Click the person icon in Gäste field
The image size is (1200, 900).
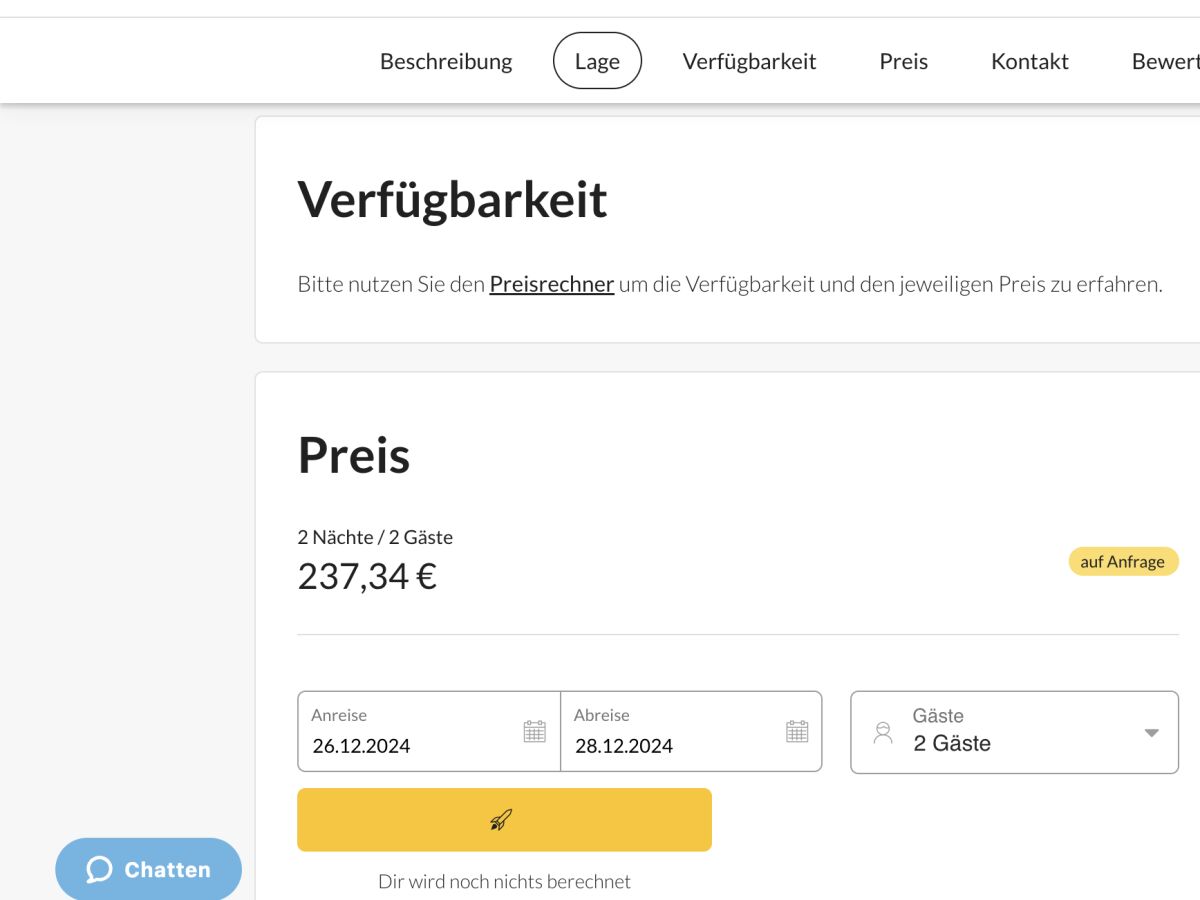tap(883, 732)
